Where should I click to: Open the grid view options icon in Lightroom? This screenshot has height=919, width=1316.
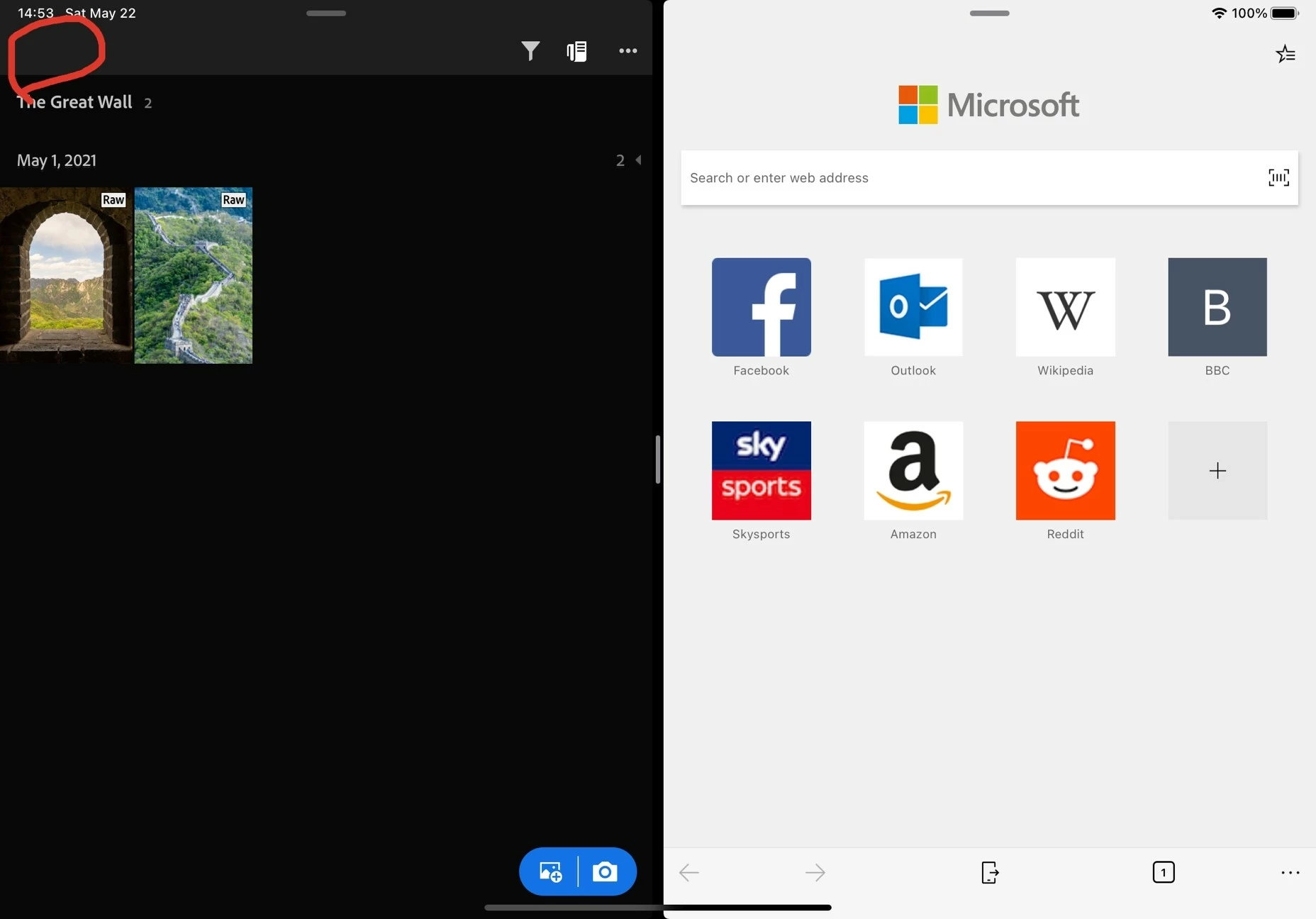pos(576,51)
